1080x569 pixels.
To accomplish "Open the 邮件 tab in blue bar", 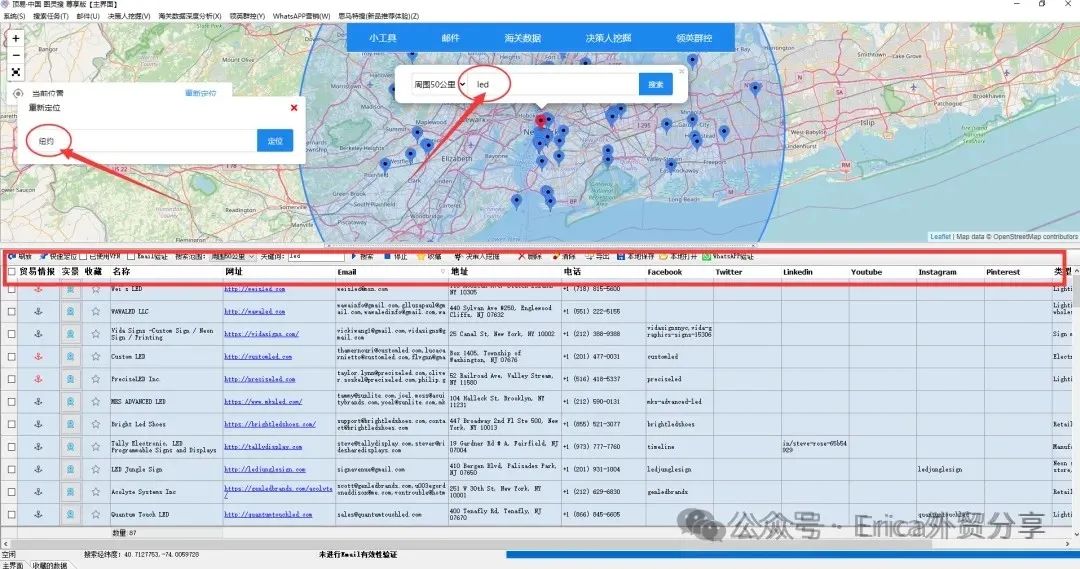I will coord(450,38).
